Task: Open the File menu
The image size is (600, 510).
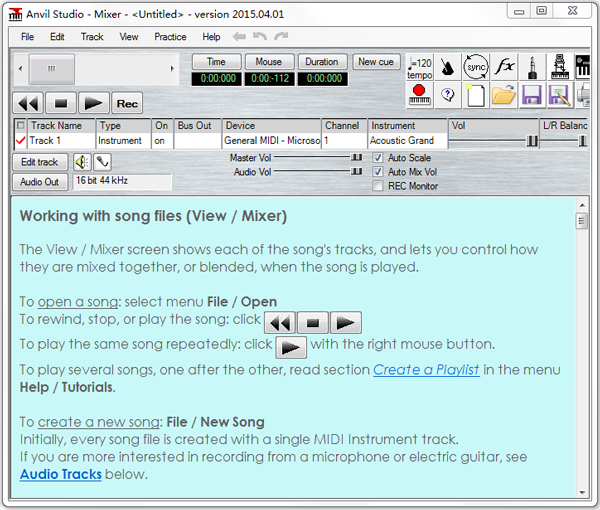Action: click(27, 37)
